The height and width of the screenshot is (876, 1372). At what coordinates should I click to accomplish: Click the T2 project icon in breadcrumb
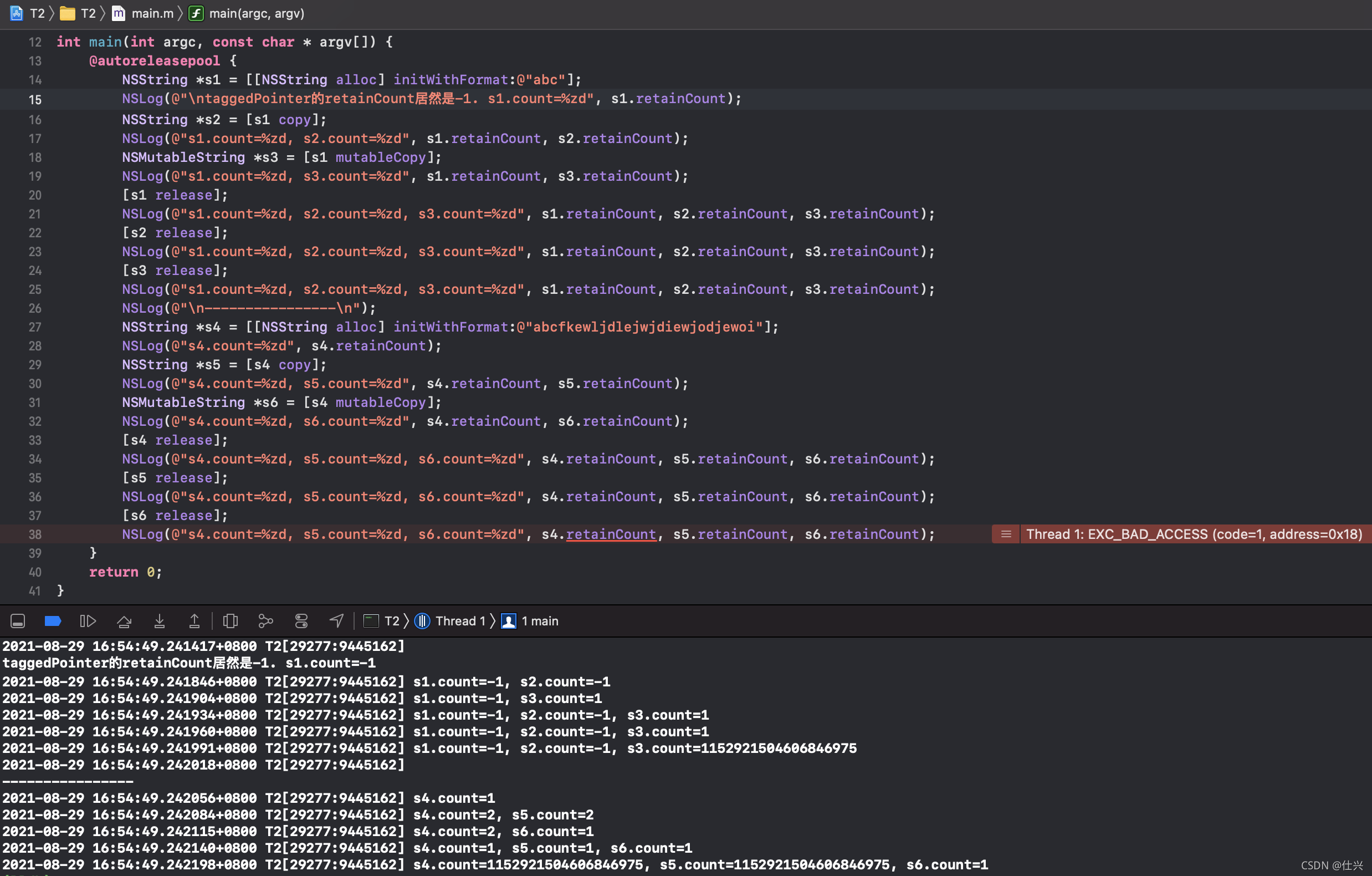[17, 13]
